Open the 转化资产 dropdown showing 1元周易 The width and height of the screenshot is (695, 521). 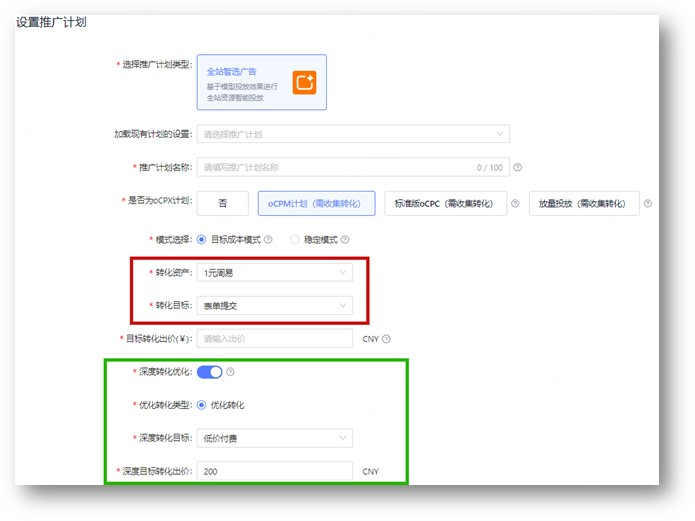[x=275, y=272]
